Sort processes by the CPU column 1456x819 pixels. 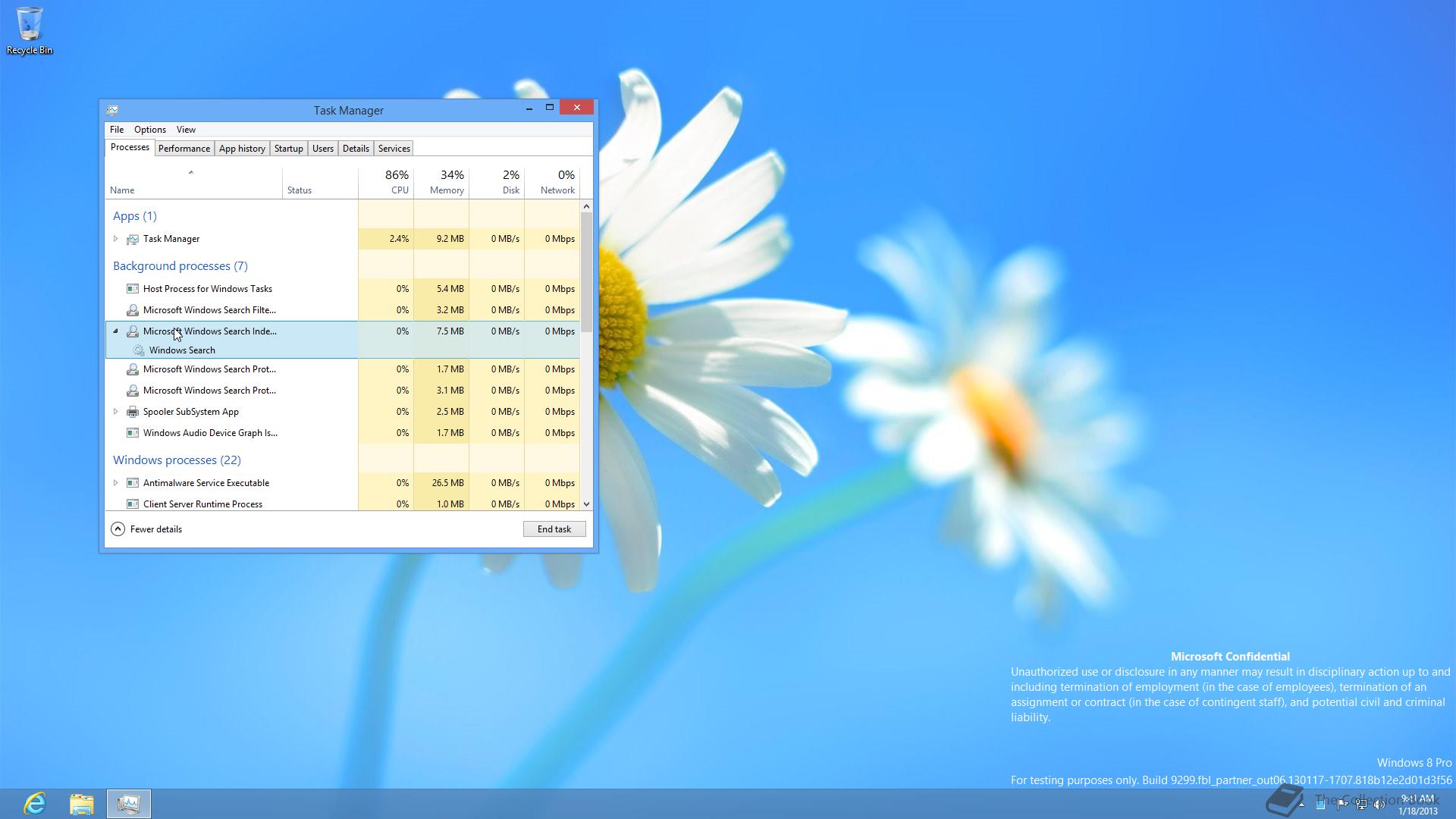coord(386,183)
